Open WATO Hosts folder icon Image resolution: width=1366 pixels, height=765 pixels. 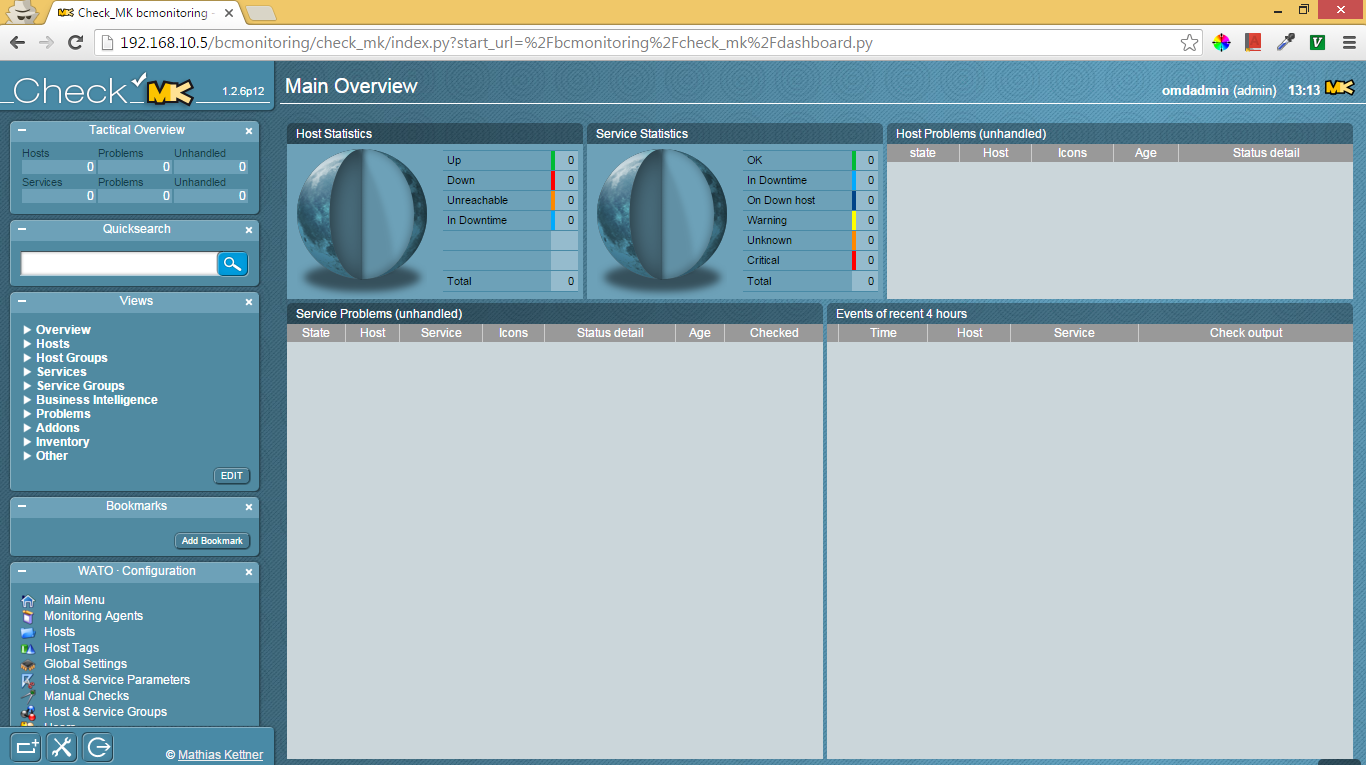[28, 633]
